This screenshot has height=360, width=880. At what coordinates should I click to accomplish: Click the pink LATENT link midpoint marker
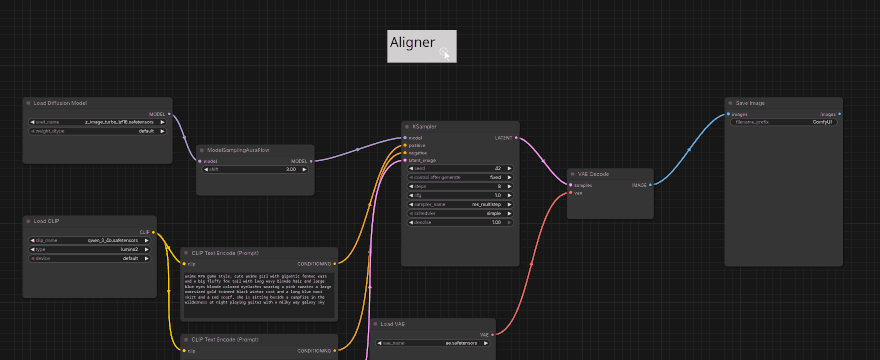tap(543, 161)
